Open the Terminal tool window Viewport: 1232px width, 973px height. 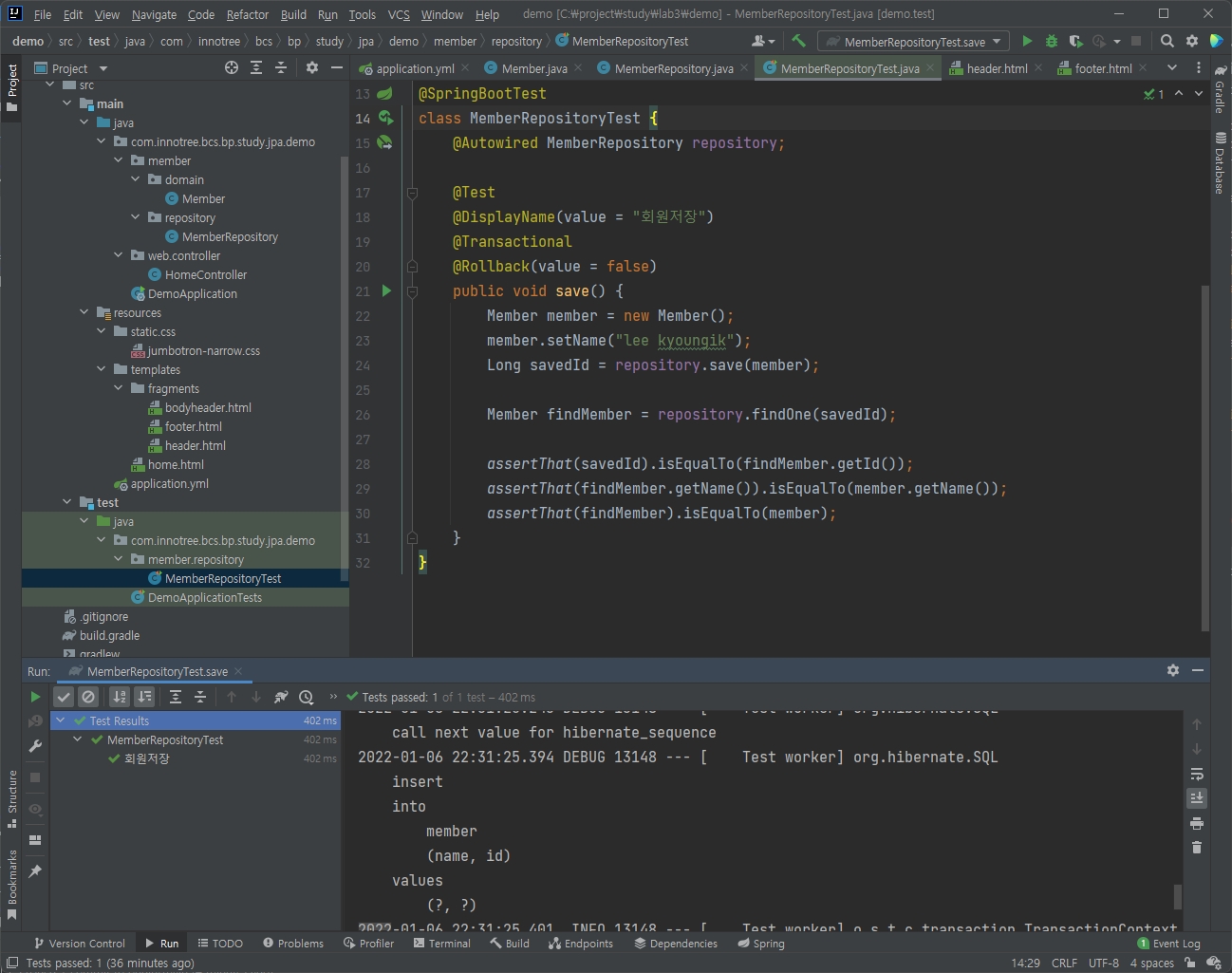(x=442, y=944)
